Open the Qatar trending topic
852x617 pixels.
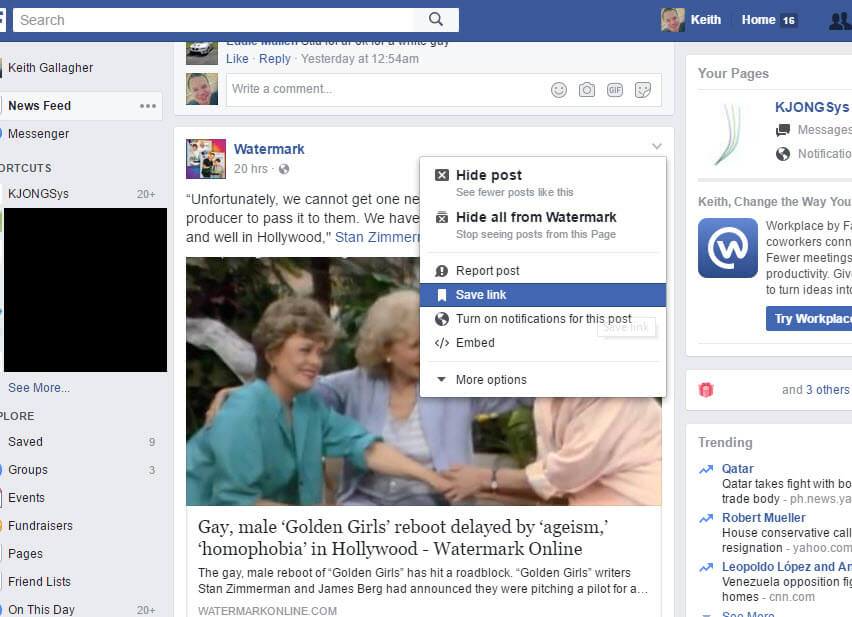tap(737, 468)
